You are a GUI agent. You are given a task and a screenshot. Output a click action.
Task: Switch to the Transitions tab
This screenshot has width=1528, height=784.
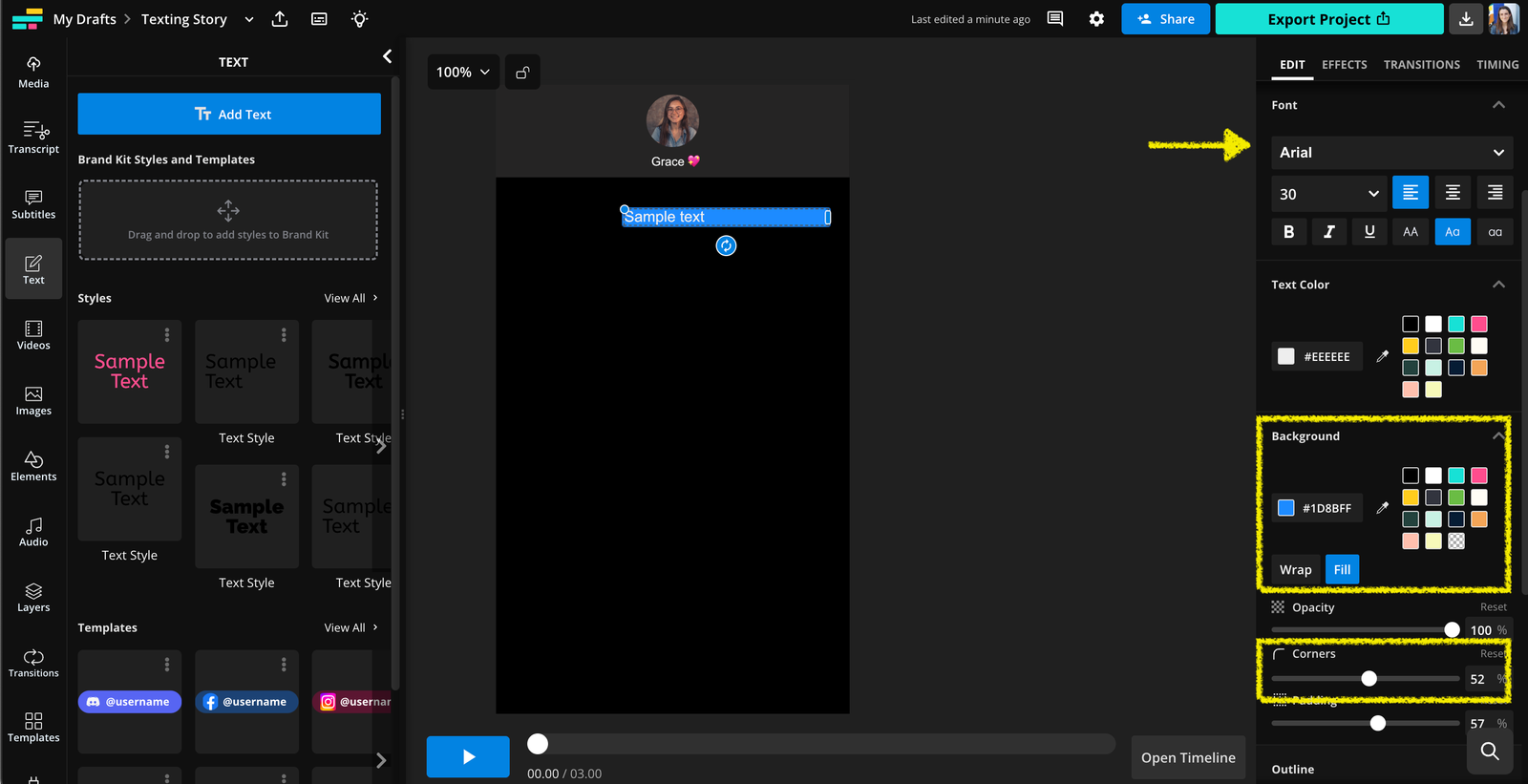point(1421,65)
